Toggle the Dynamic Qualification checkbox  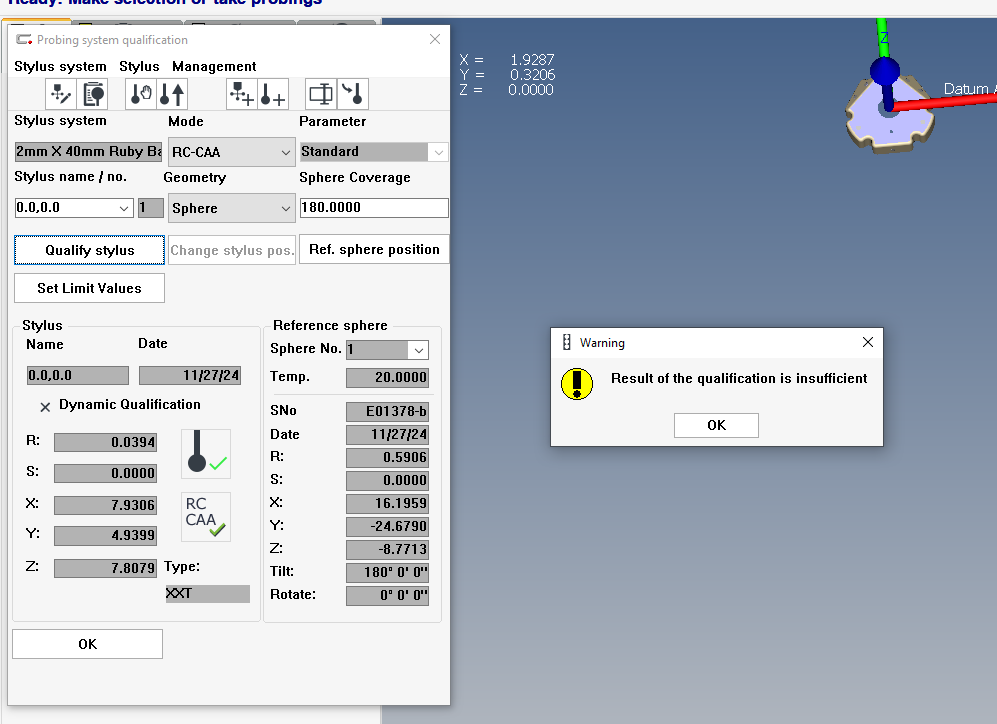tap(45, 406)
